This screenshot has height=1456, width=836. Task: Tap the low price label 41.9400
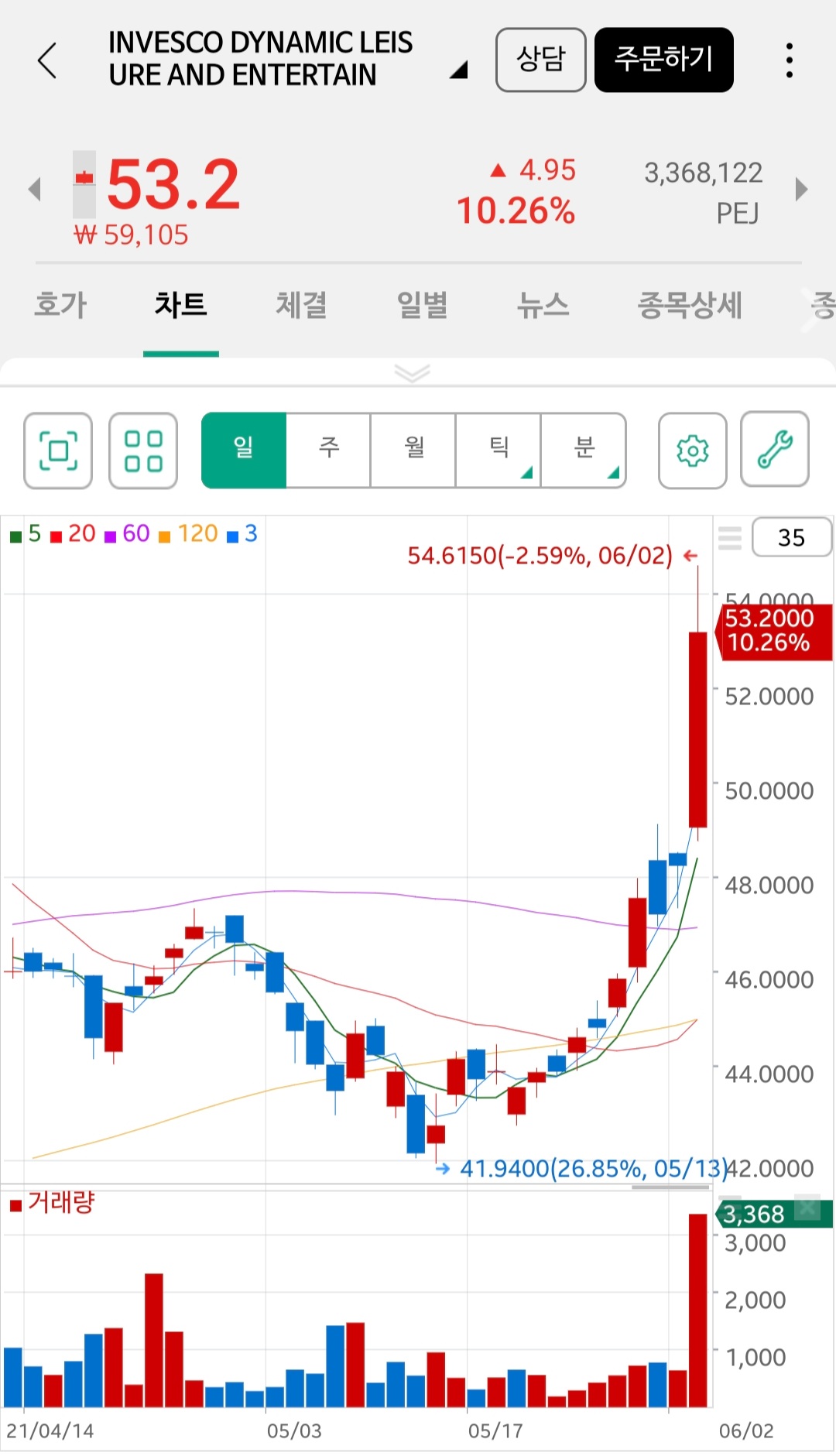pyautogui.click(x=594, y=1168)
